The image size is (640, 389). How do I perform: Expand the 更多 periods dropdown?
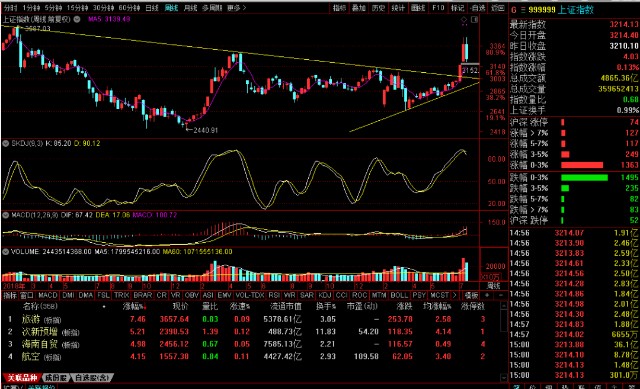pos(237,8)
